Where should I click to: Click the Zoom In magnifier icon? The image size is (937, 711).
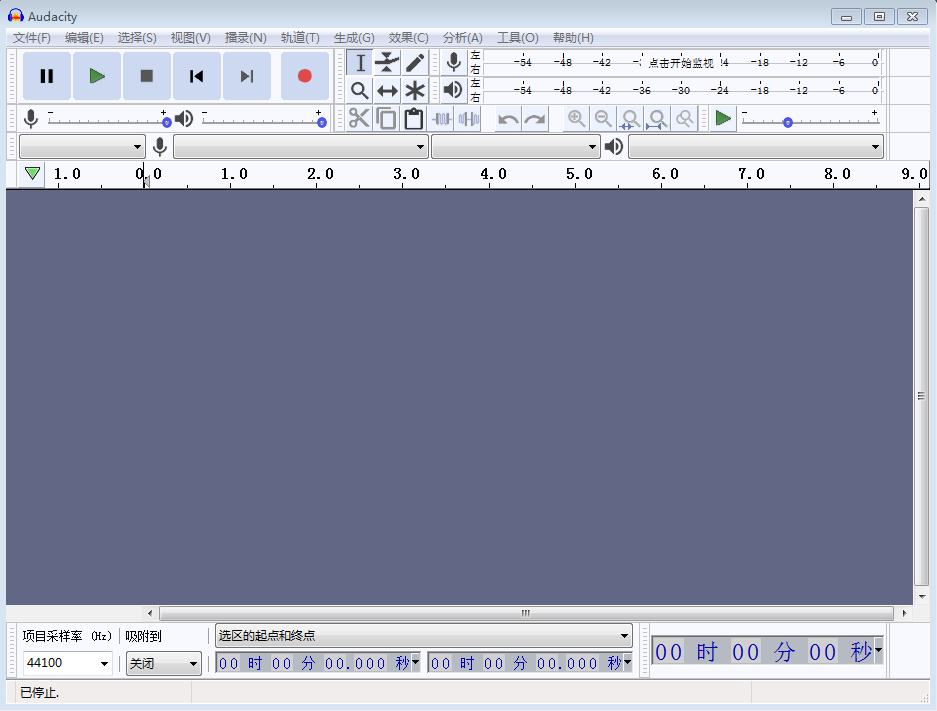[x=576, y=119]
